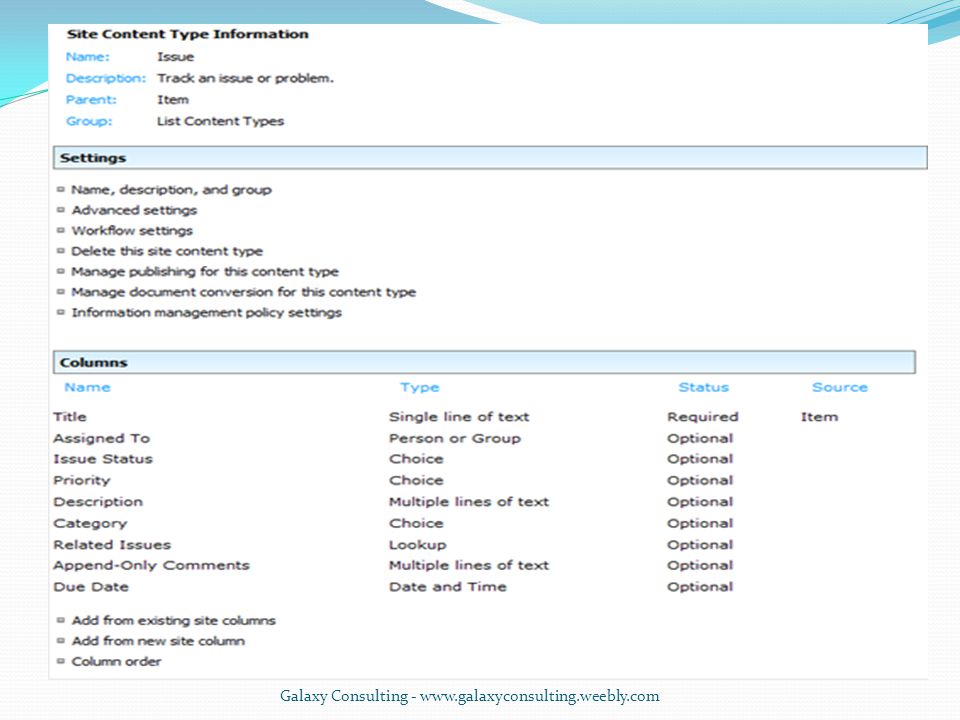Open the Append-Only Comments column

click(x=151, y=565)
